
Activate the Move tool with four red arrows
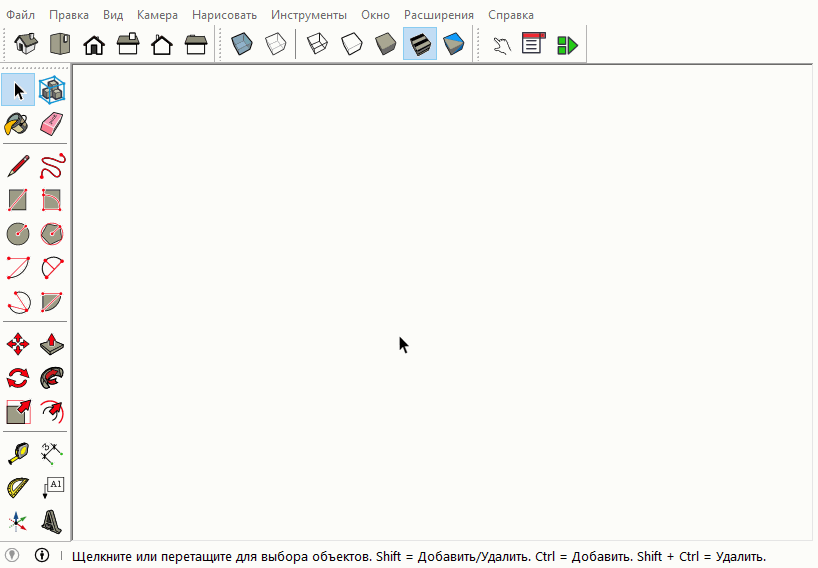[18, 344]
